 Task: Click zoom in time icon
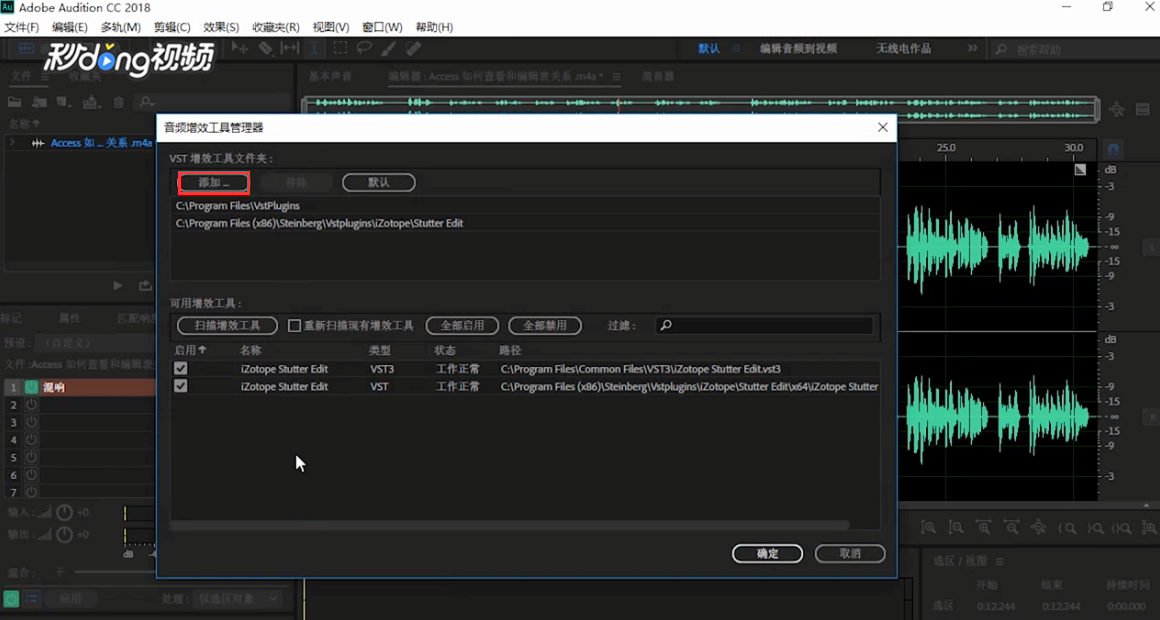(x=983, y=528)
